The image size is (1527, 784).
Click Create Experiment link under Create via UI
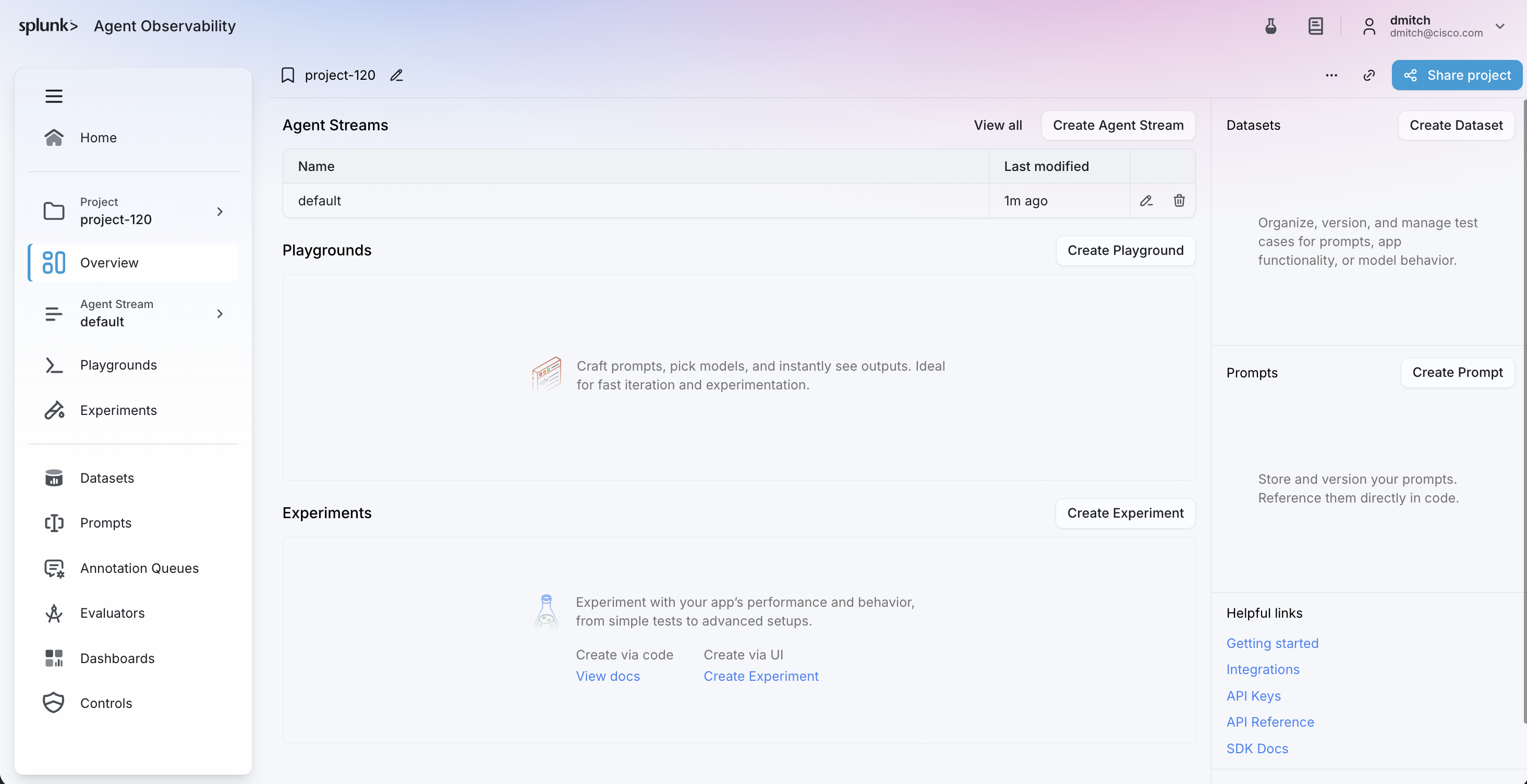coord(760,676)
